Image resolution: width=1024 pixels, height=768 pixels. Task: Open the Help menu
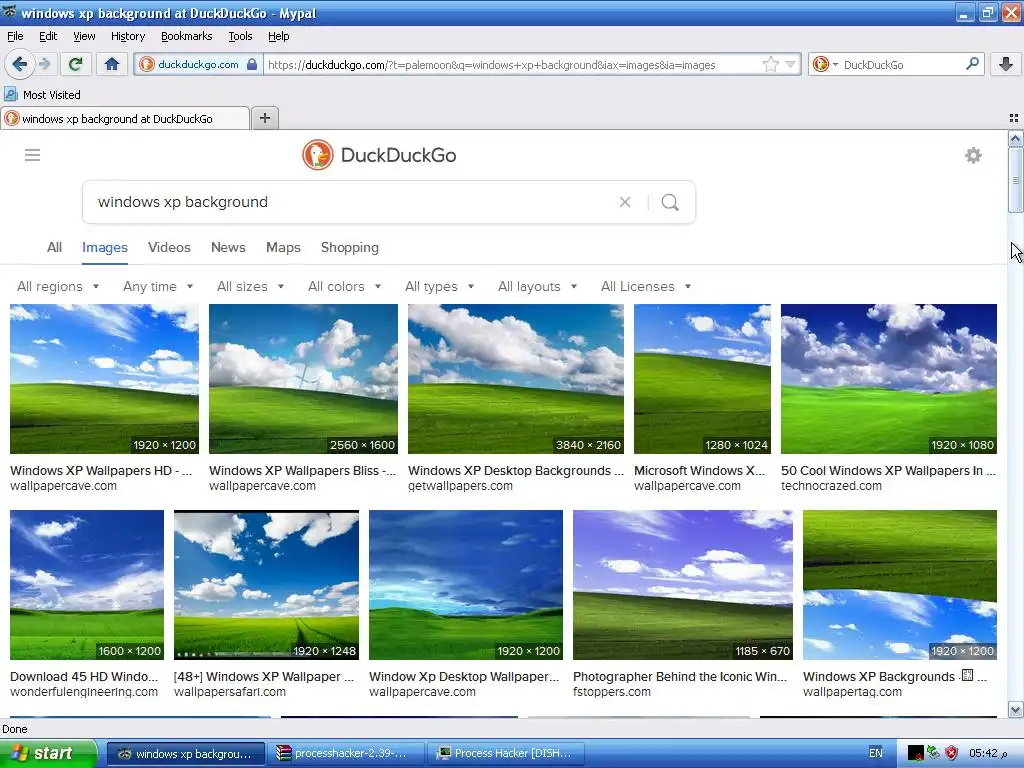278,36
